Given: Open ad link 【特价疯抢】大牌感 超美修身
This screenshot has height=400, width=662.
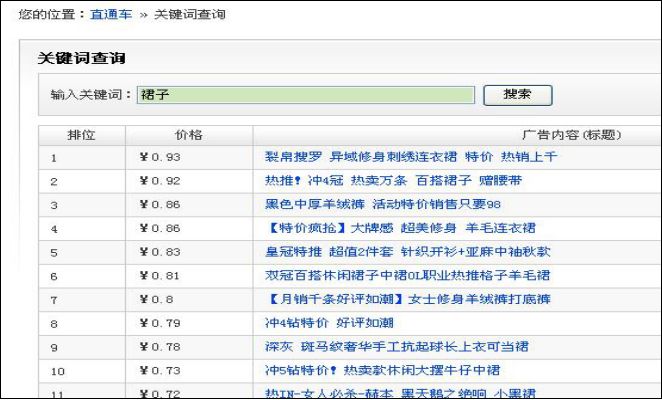Looking at the screenshot, I should (x=400, y=228).
